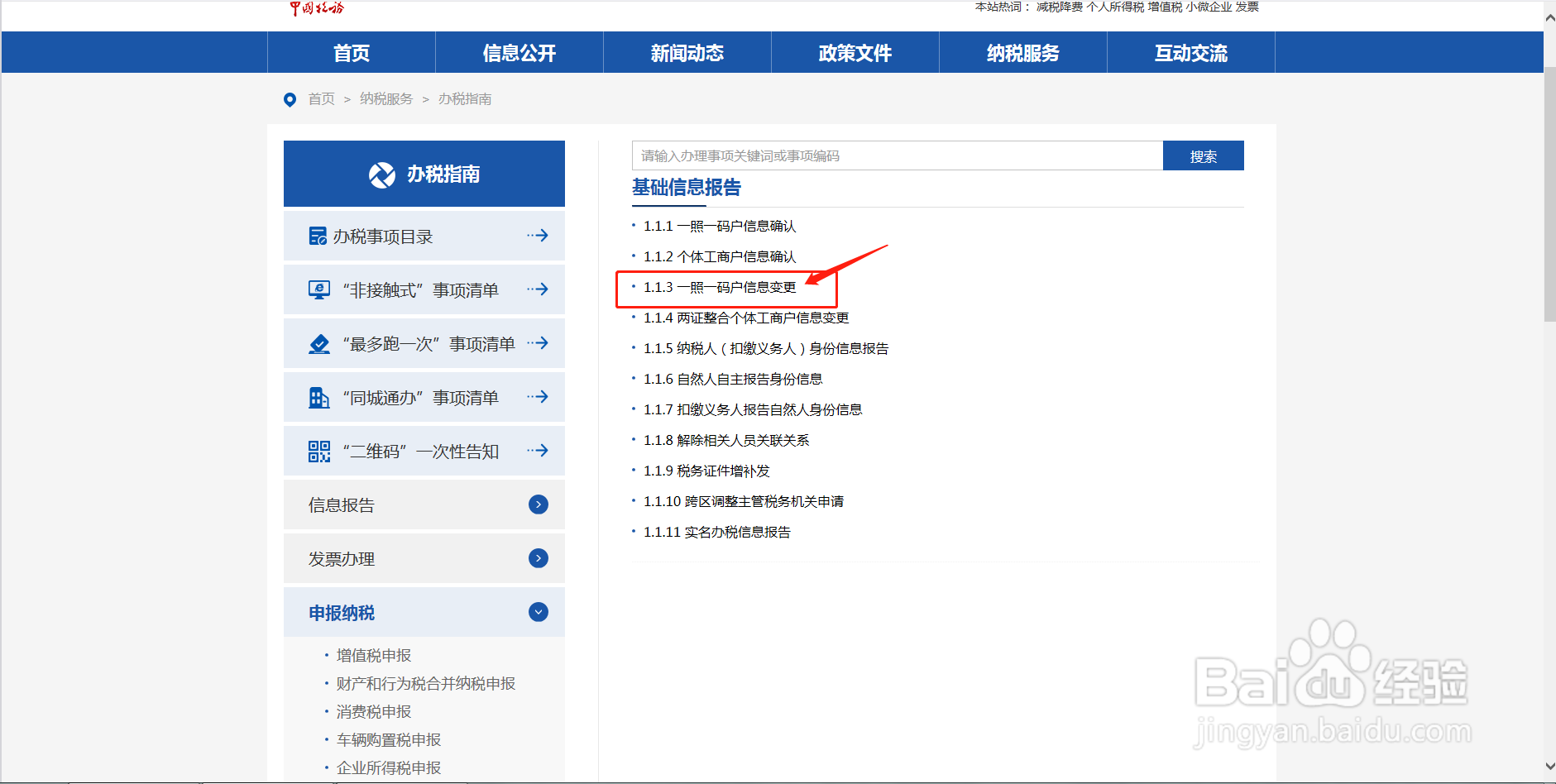This screenshot has width=1556, height=784.
Task: Open 1.1.7 扣缴义务人报告自然人身份信息
Action: pos(753,410)
